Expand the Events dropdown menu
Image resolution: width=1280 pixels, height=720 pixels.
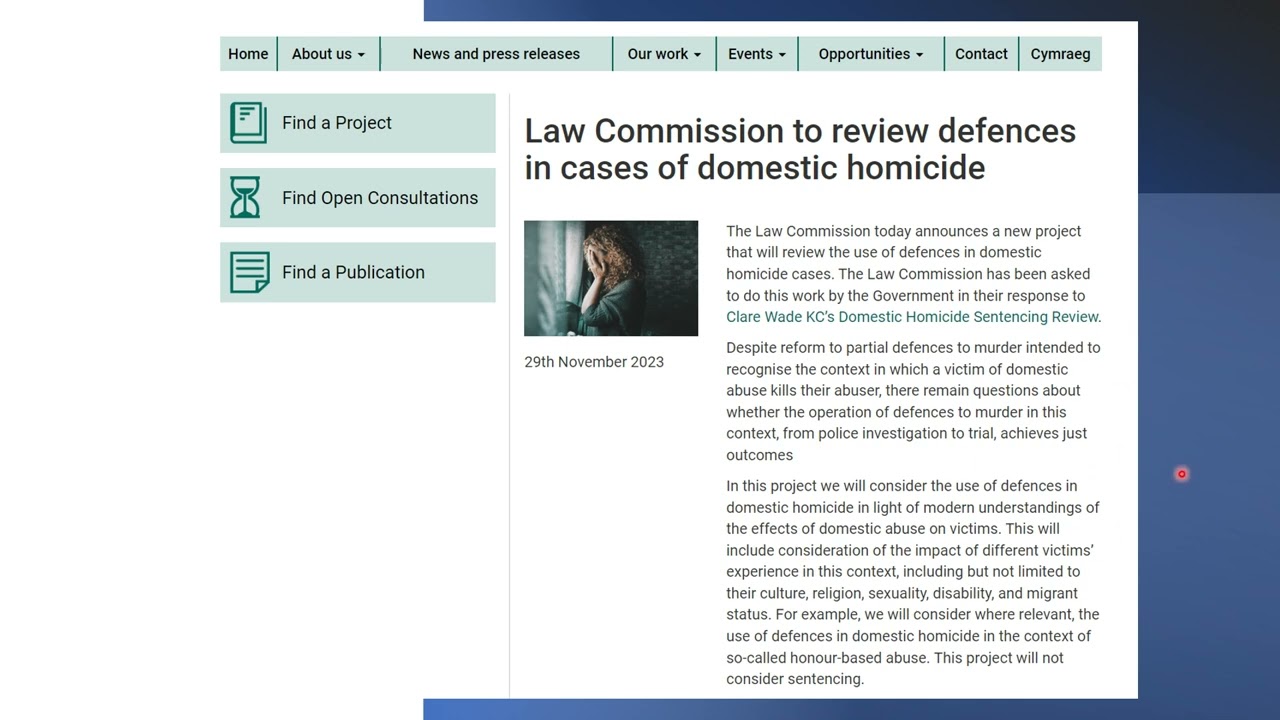point(757,54)
